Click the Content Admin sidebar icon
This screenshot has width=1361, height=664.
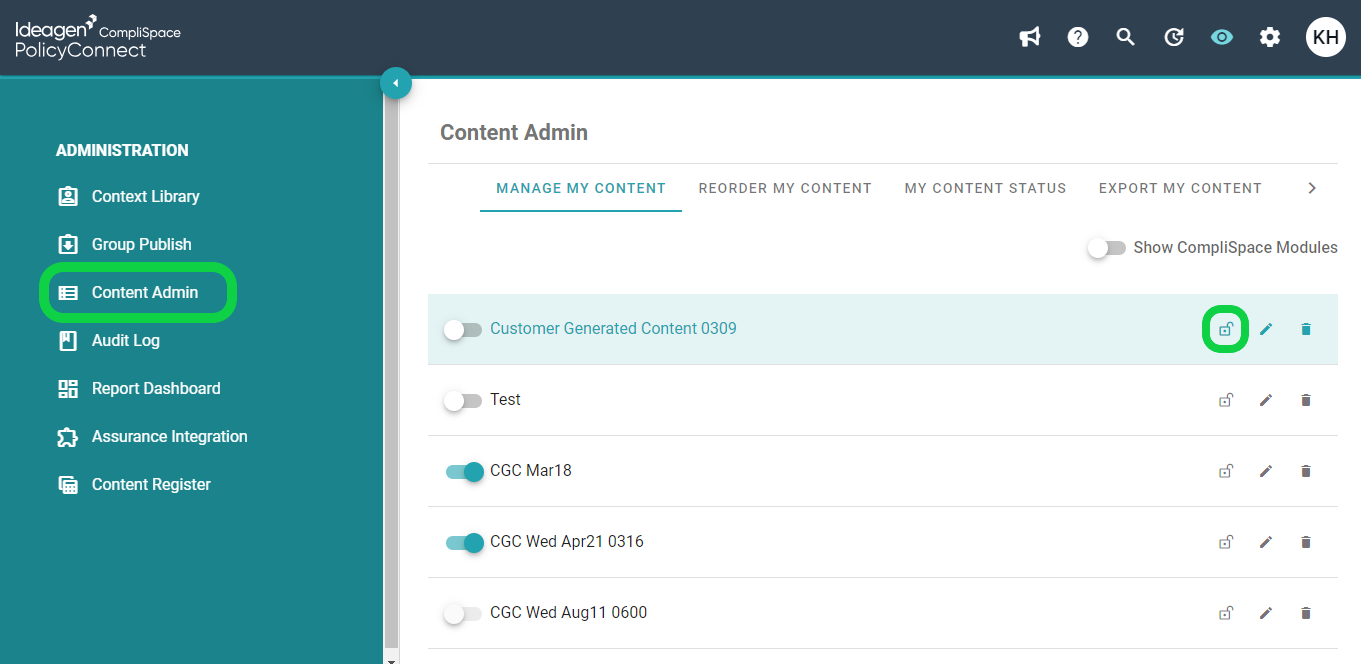point(68,293)
